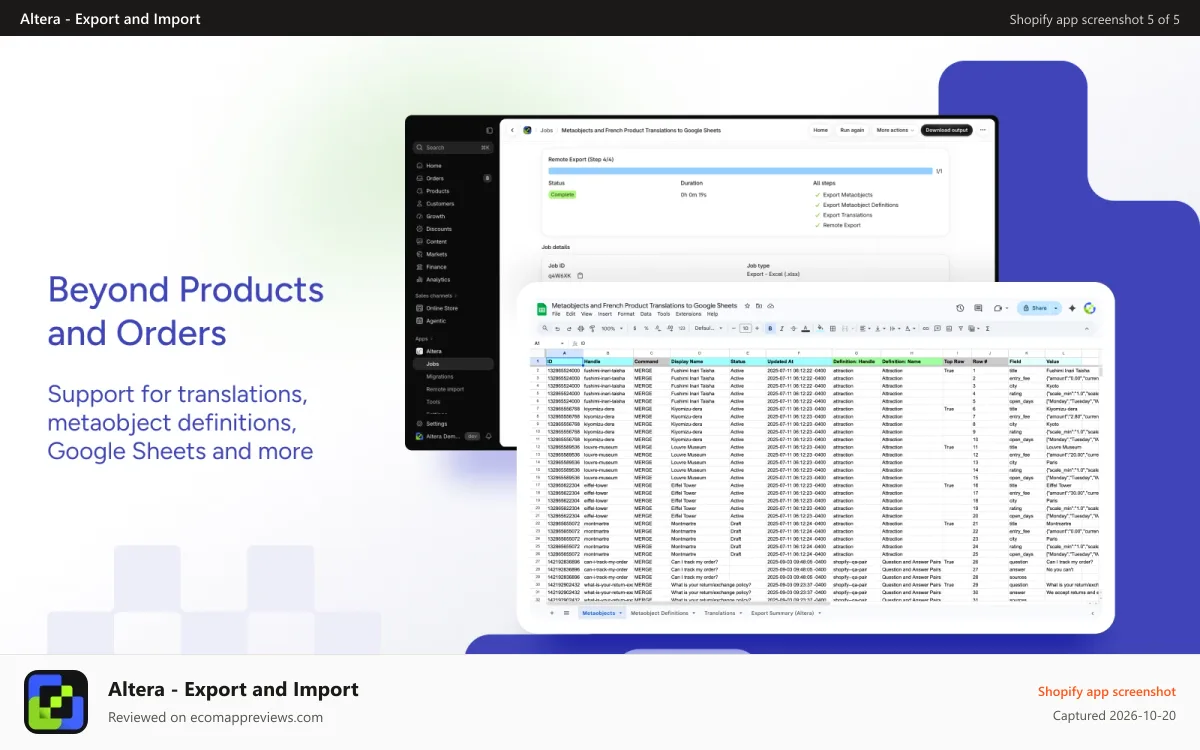Viewport: 1200px width, 750px height.
Task: Collapse the Shopify sidebar with panel icon
Action: click(489, 130)
